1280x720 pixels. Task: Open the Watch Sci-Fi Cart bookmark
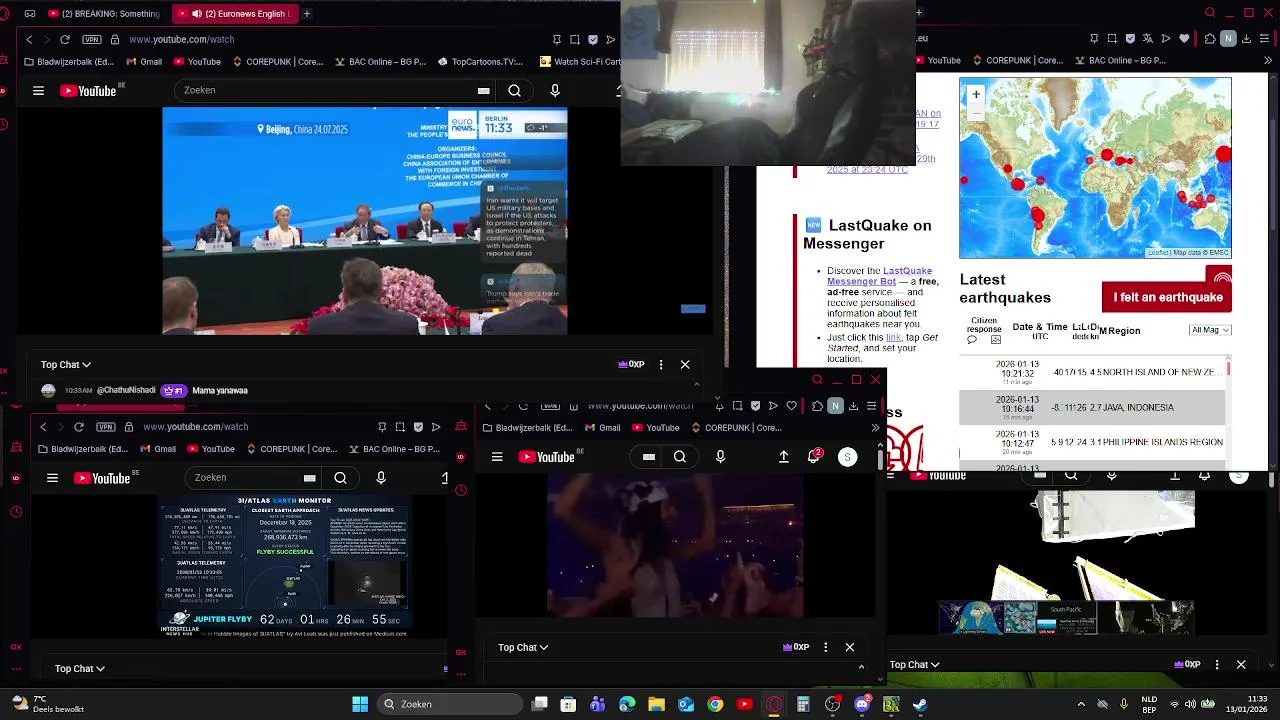point(579,62)
